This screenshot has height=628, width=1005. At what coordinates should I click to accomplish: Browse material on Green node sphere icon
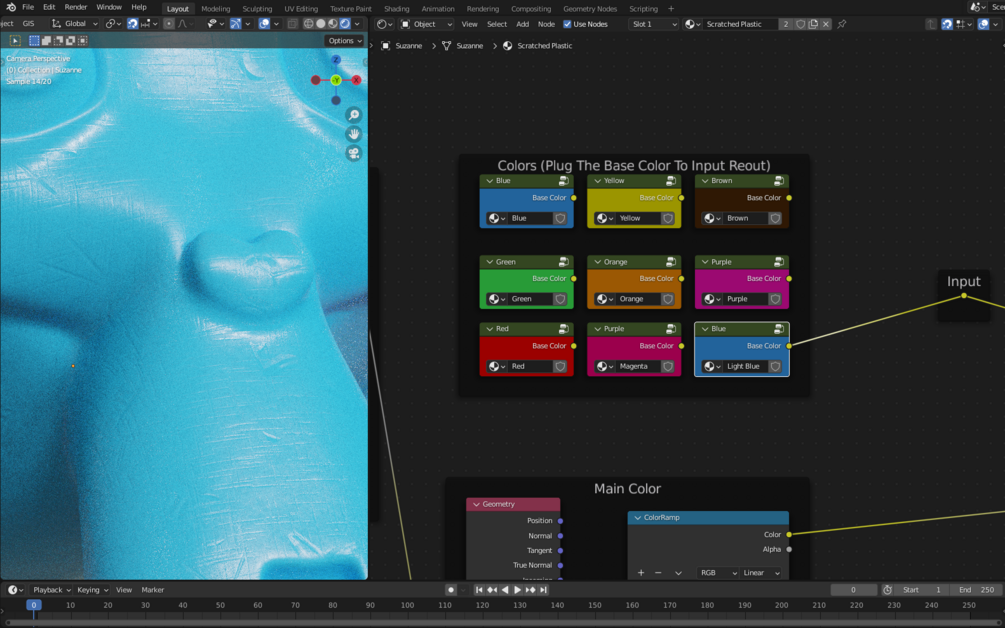pyautogui.click(x=497, y=299)
